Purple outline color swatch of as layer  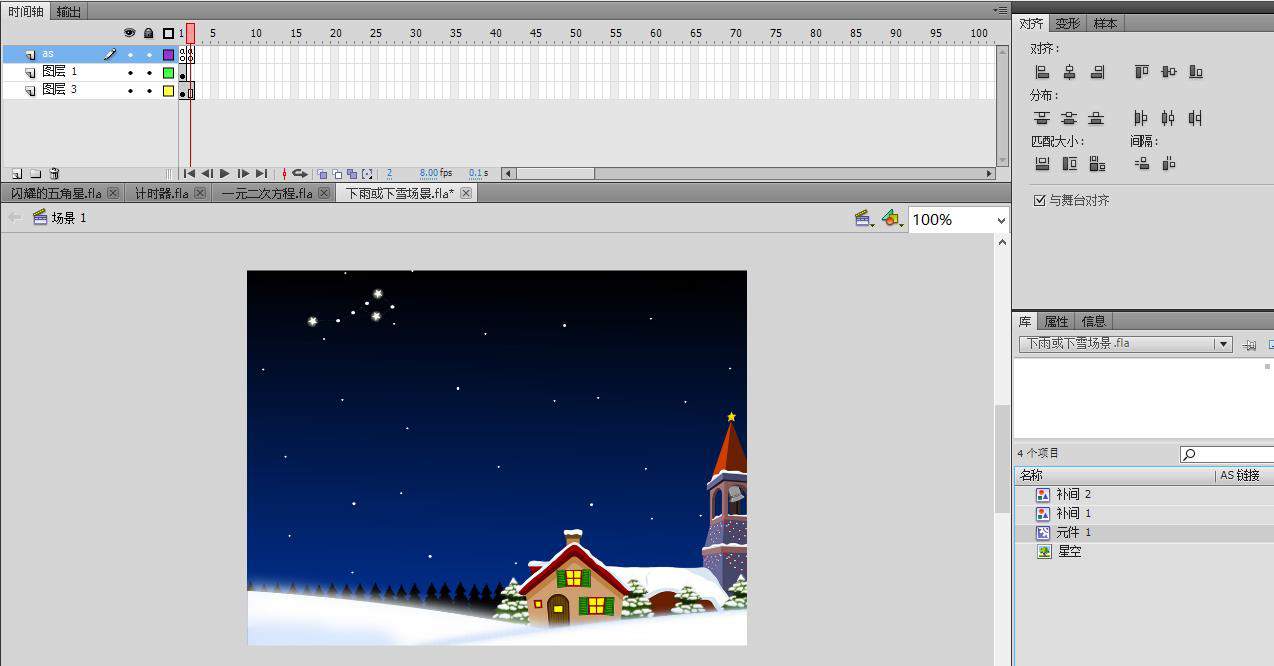pyautogui.click(x=168, y=55)
